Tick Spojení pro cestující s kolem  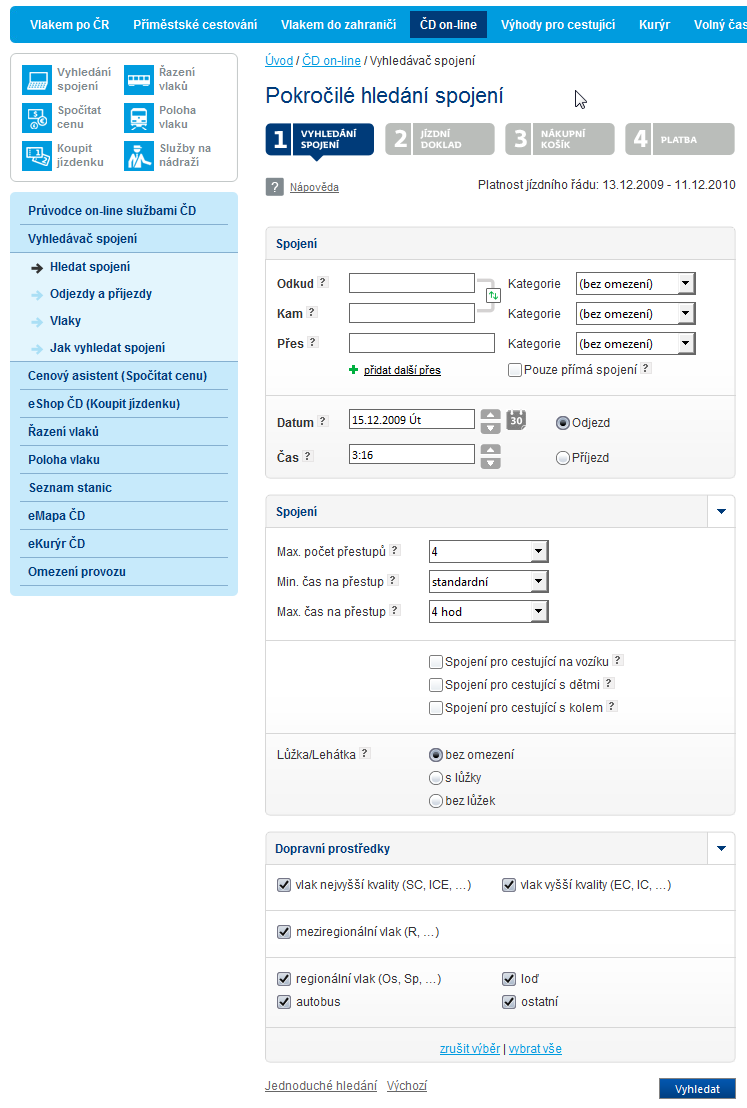(x=436, y=708)
